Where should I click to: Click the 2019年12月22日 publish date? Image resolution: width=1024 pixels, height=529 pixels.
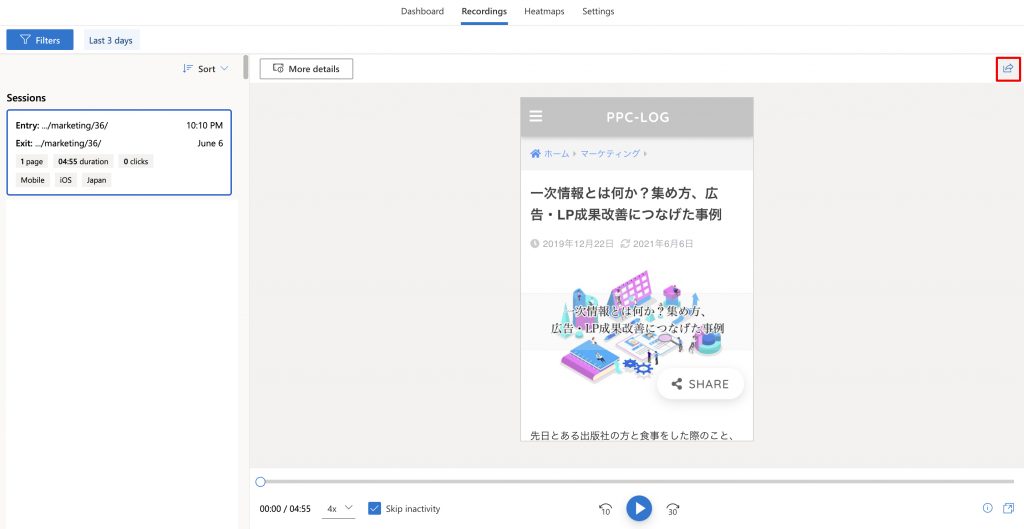pyautogui.click(x=578, y=244)
